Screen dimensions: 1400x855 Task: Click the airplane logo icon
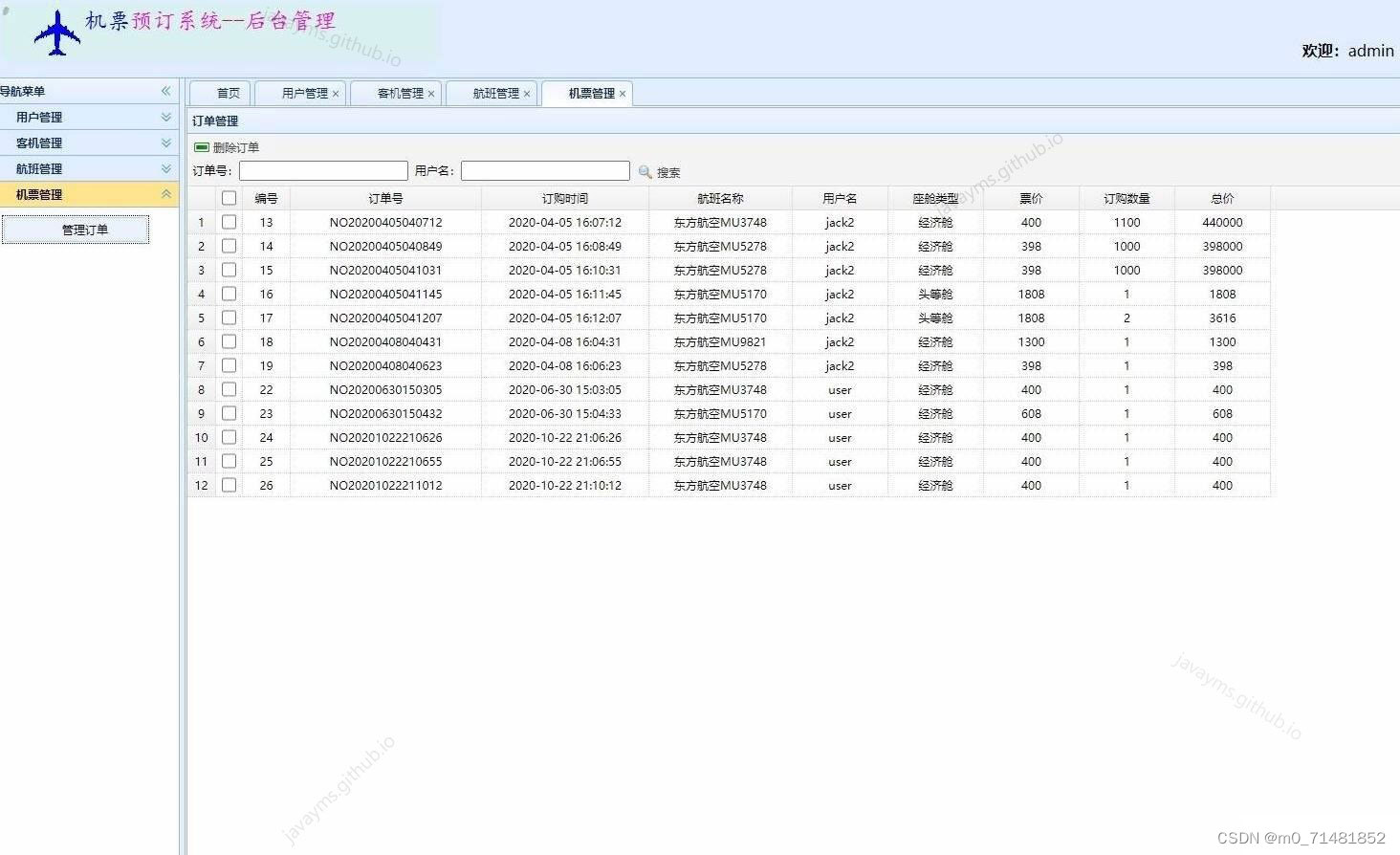pyautogui.click(x=57, y=33)
